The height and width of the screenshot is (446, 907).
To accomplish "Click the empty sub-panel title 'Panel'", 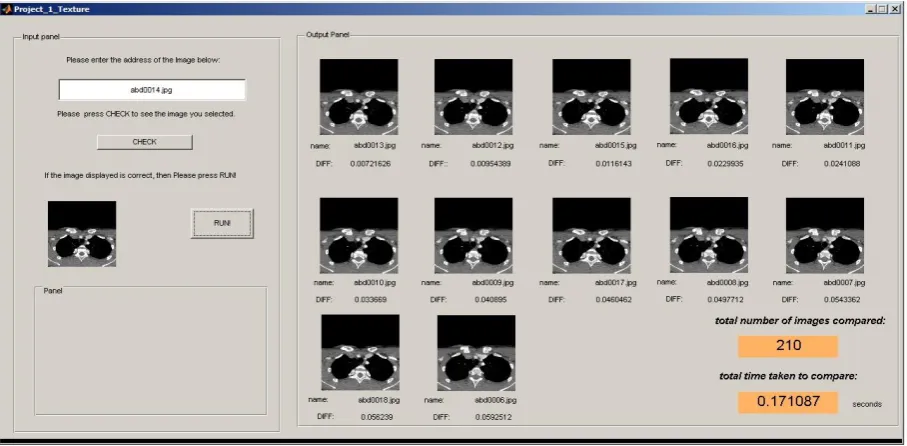I will [53, 290].
